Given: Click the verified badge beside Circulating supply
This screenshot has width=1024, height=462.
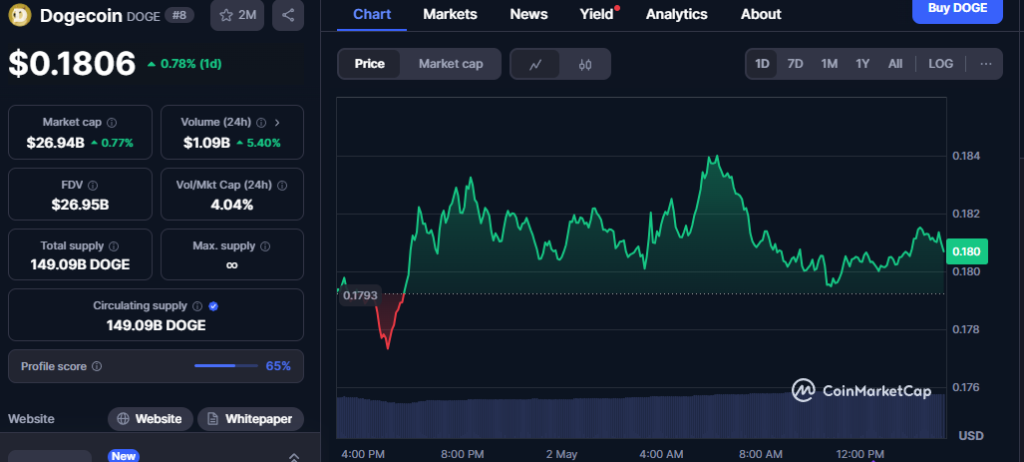Looking at the screenshot, I should pos(213,306).
